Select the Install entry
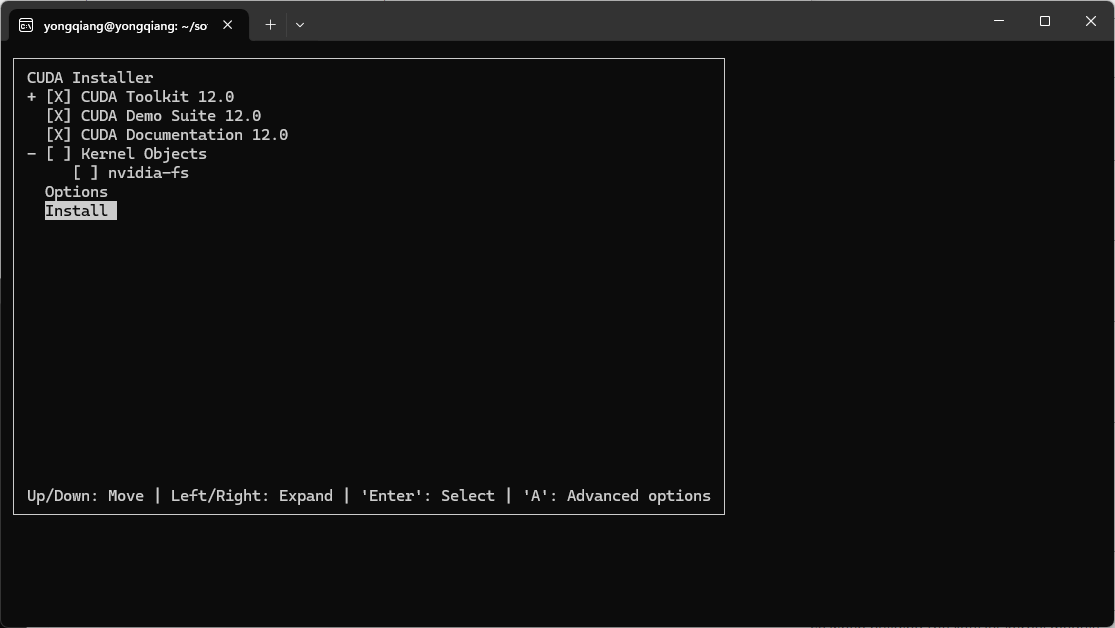 77,210
